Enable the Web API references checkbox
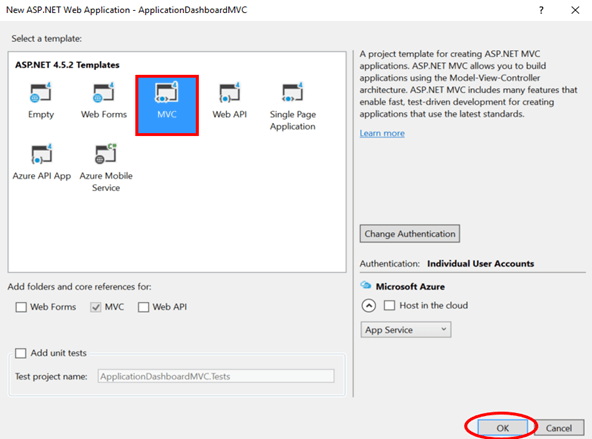 coord(143,307)
